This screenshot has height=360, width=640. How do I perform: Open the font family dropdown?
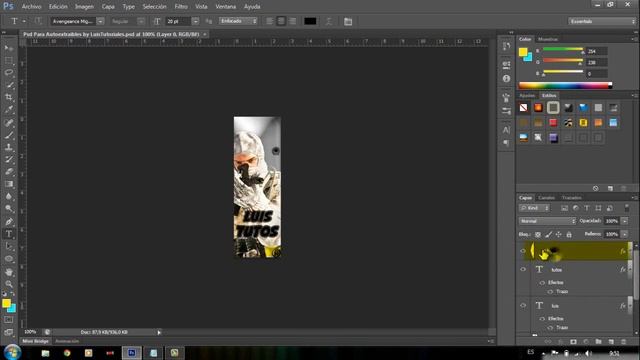point(100,21)
